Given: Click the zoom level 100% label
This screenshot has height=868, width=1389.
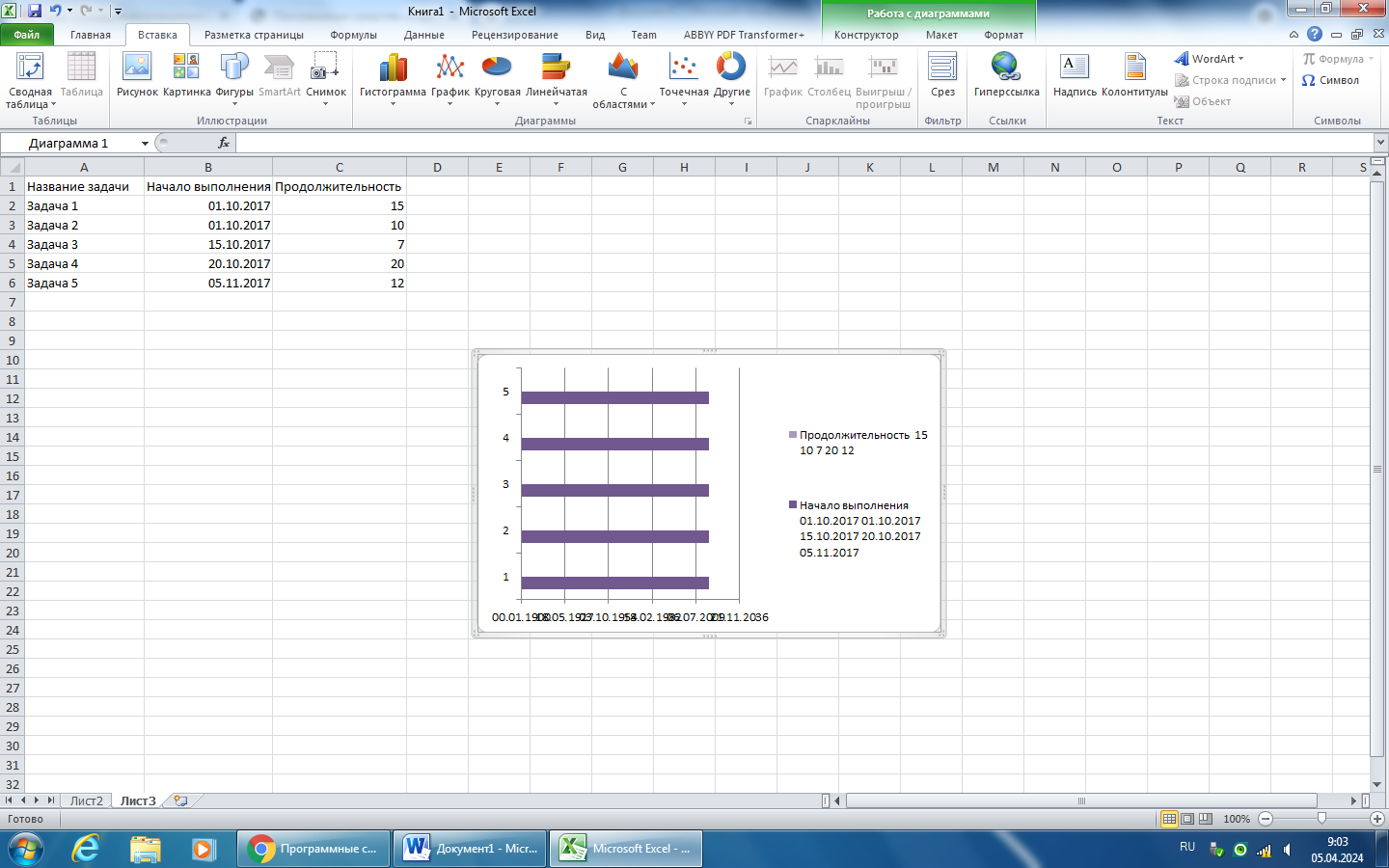Looking at the screenshot, I should point(1237,819).
